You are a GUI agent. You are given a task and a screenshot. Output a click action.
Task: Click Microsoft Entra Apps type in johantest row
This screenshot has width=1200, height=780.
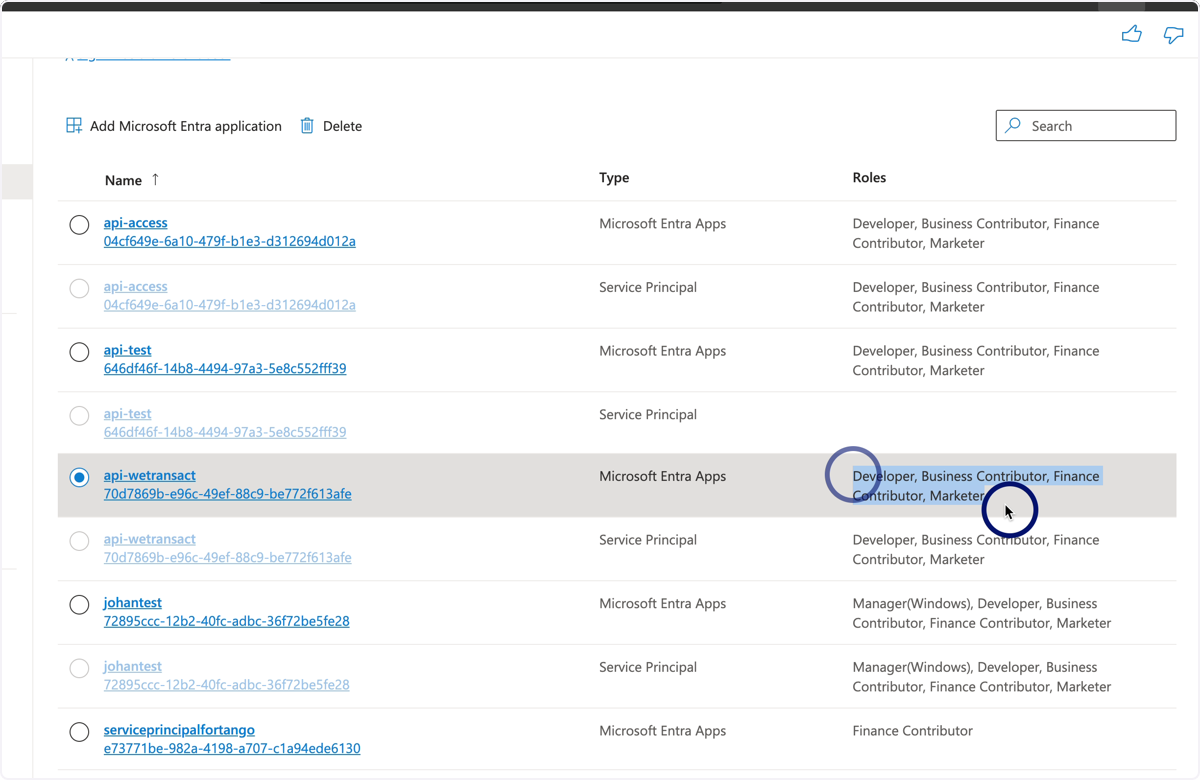coord(662,604)
